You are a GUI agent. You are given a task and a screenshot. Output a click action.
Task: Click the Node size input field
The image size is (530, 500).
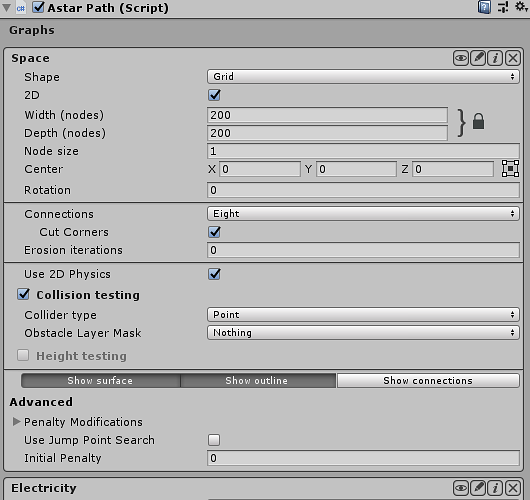pyautogui.click(x=363, y=151)
